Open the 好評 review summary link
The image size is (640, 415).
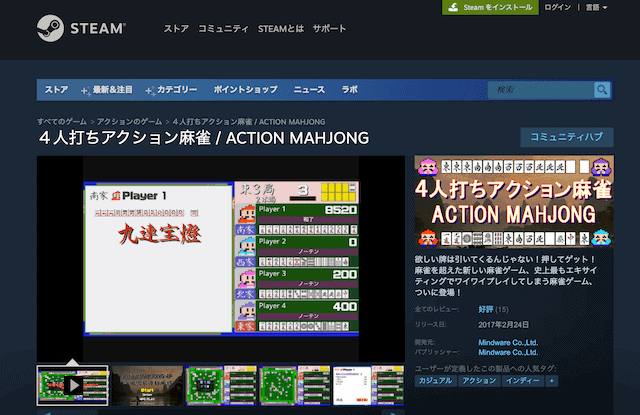pos(486,309)
